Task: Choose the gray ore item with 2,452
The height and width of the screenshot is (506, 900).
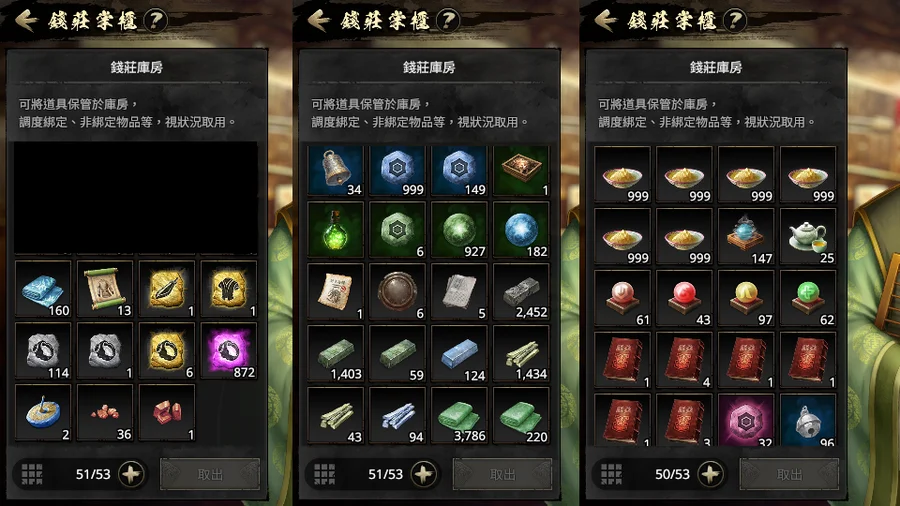Action: 521,291
